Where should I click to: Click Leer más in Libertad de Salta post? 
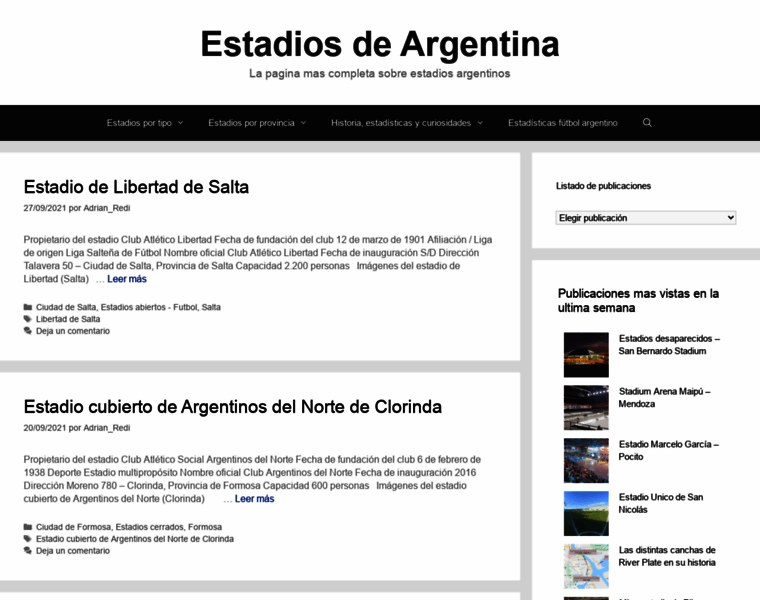click(127, 279)
